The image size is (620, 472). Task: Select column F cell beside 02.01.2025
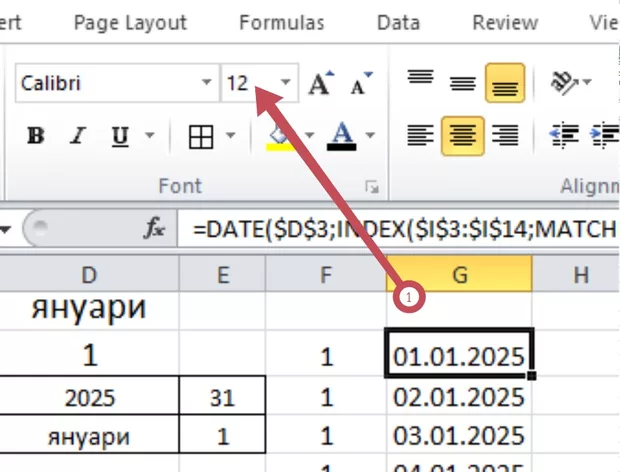326,396
